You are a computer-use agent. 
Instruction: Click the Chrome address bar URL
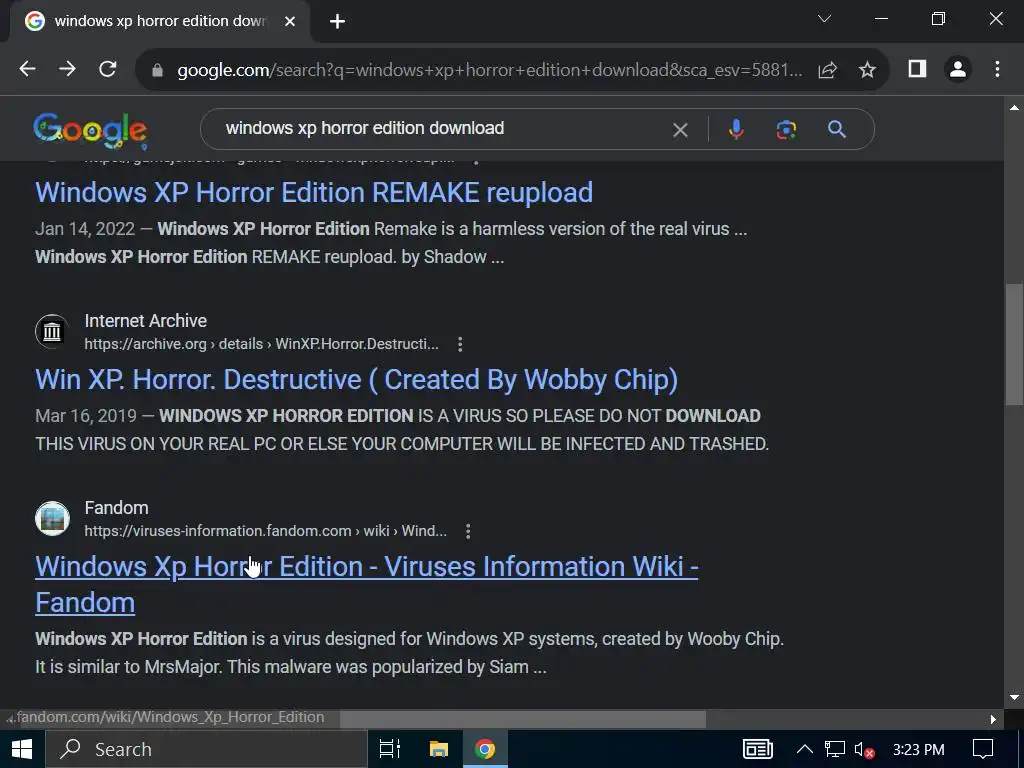489,70
